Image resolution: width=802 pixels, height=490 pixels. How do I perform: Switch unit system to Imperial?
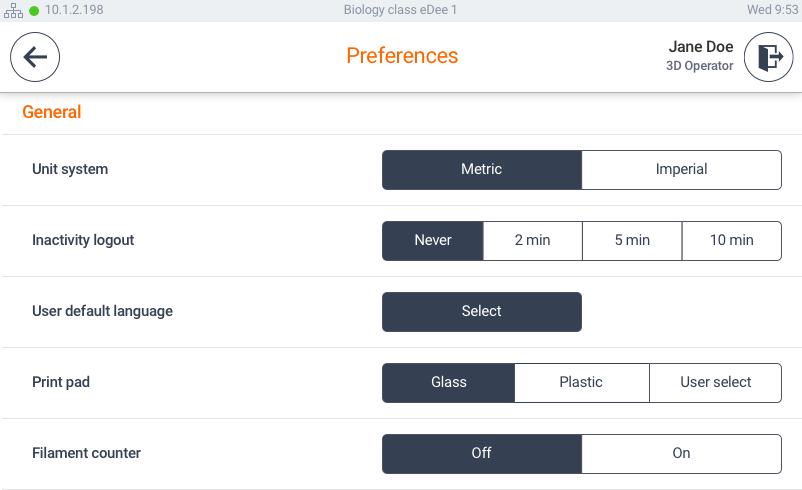pos(681,170)
